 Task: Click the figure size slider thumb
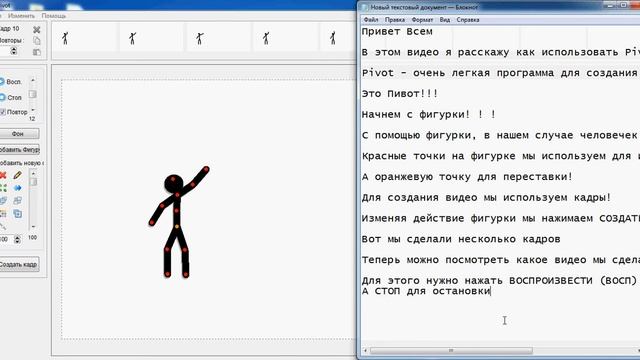point(33,182)
